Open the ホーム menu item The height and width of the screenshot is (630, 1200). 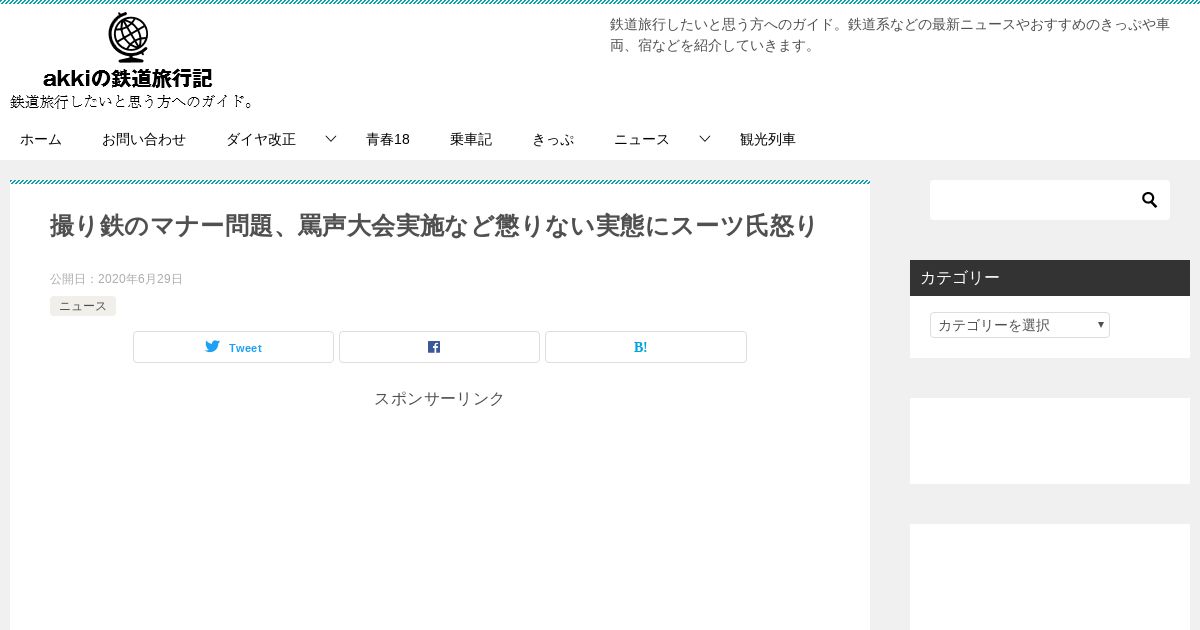pos(41,140)
